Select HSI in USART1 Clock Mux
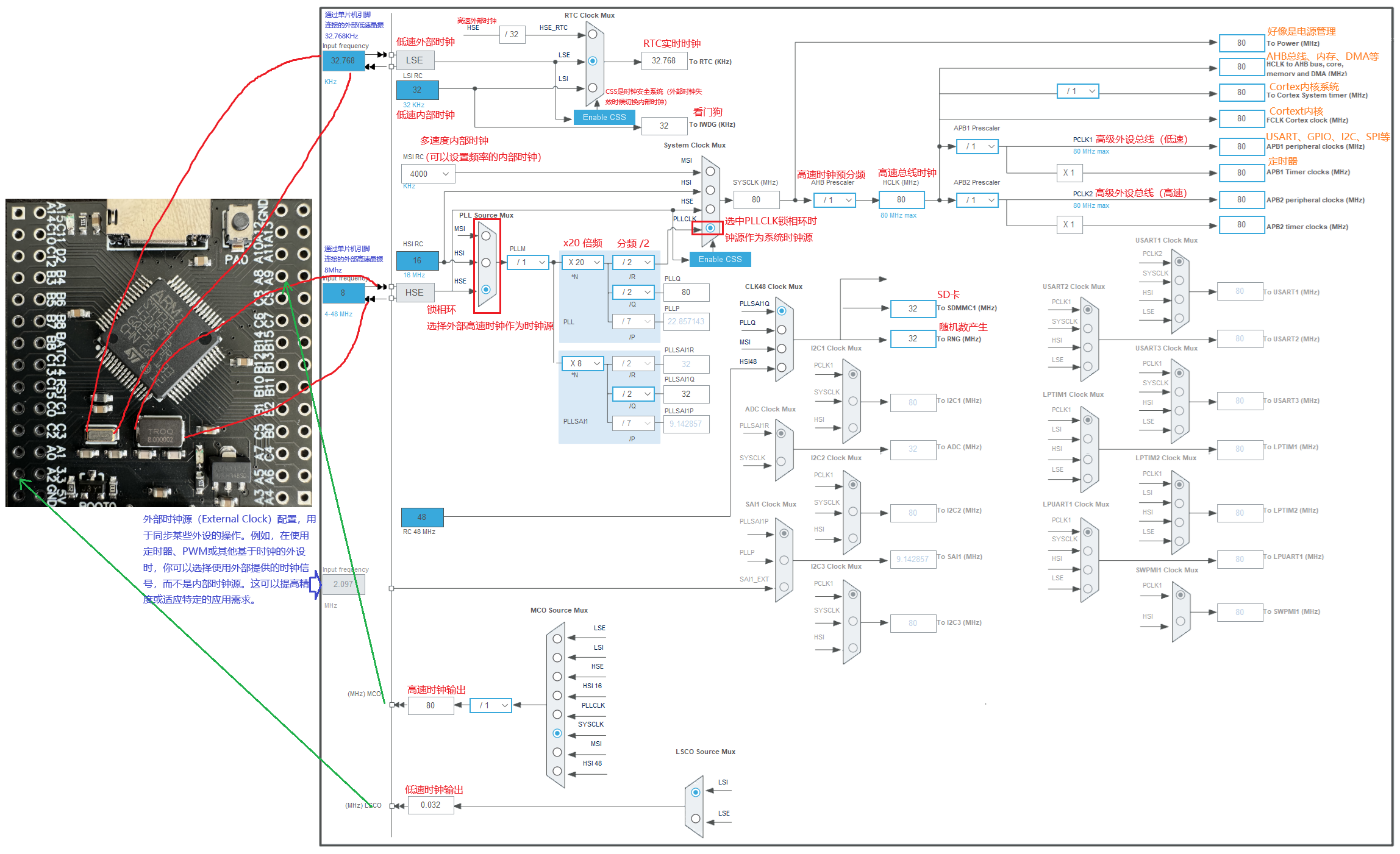Image resolution: width=1400 pixels, height=854 pixels. [x=1179, y=299]
